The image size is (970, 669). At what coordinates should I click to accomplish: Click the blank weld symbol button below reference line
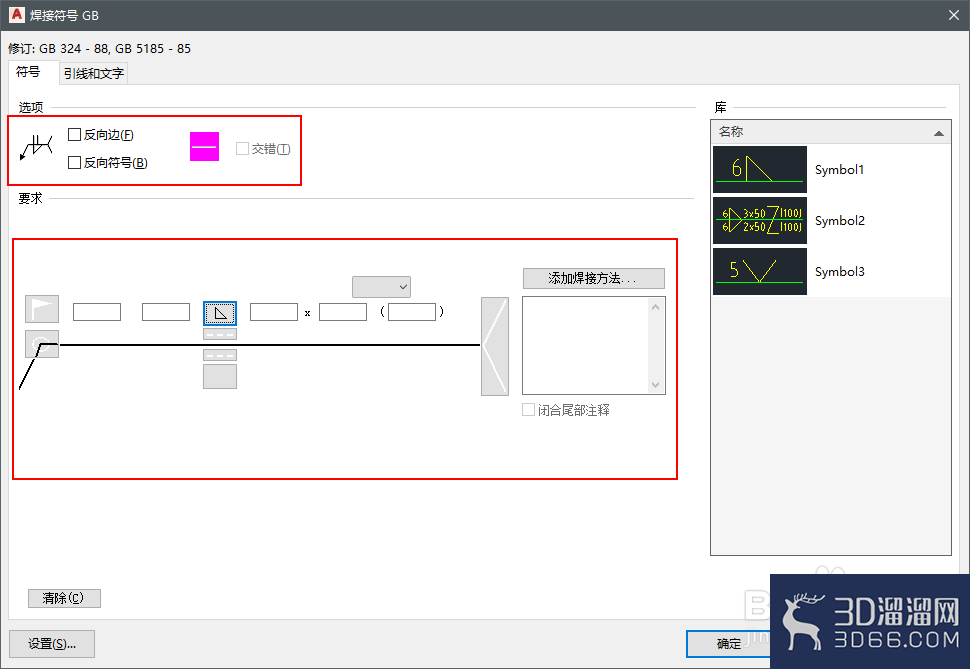pyautogui.click(x=220, y=376)
